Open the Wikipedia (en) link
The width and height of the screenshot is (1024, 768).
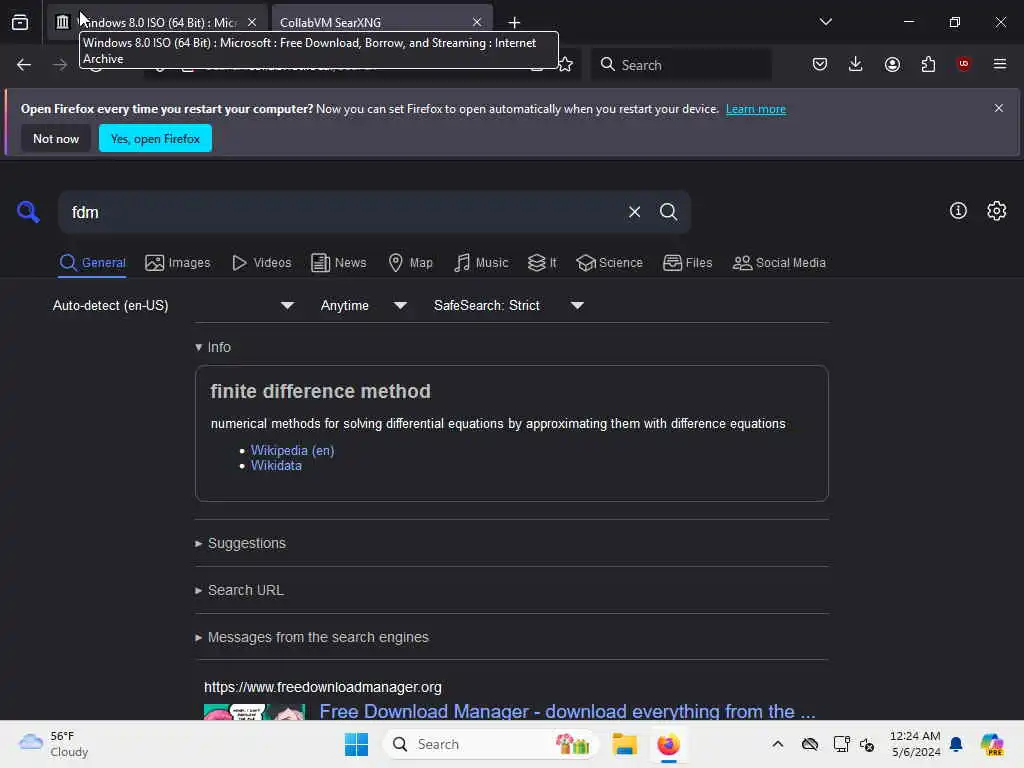click(293, 451)
